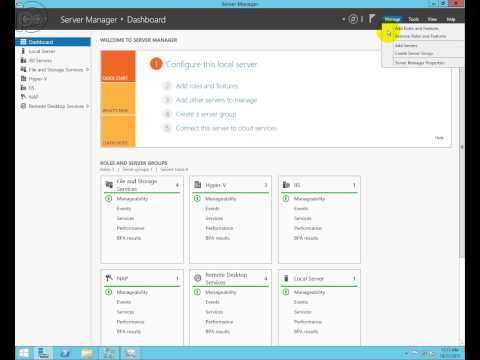Select All Servers in the left pane
The image size is (480, 360).
click(x=40, y=60)
